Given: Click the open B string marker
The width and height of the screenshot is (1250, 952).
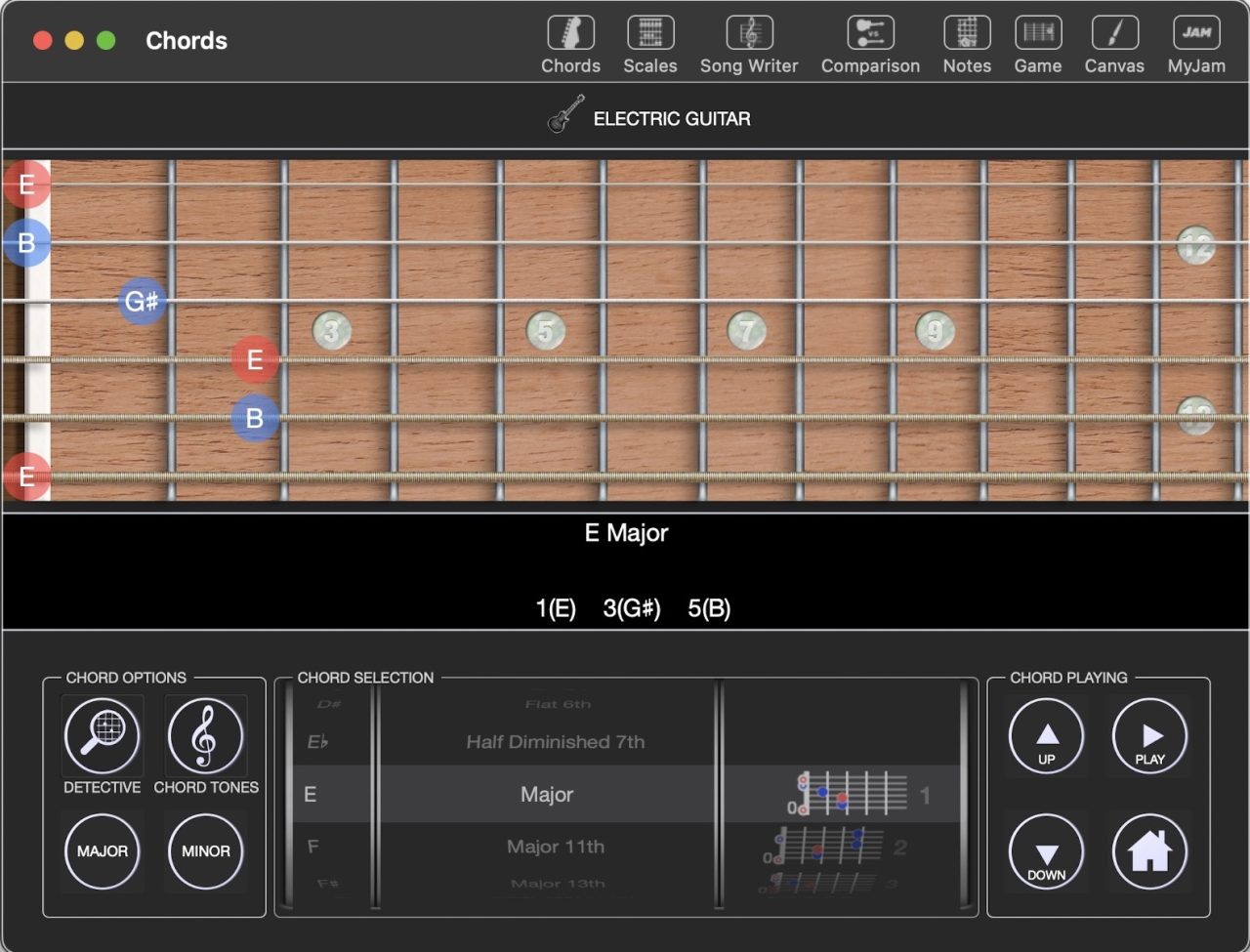Looking at the screenshot, I should (26, 242).
